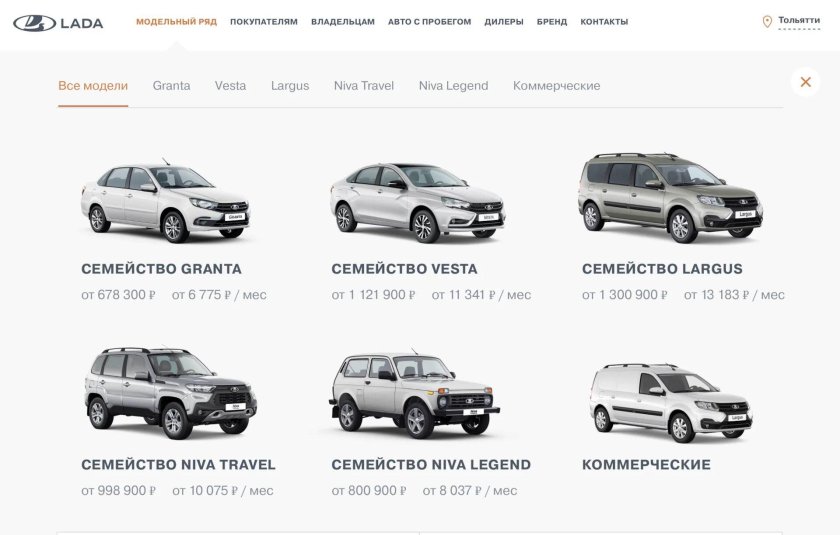Select the Niva Legend car image
This screenshot has width=840, height=535.
pyautogui.click(x=414, y=394)
